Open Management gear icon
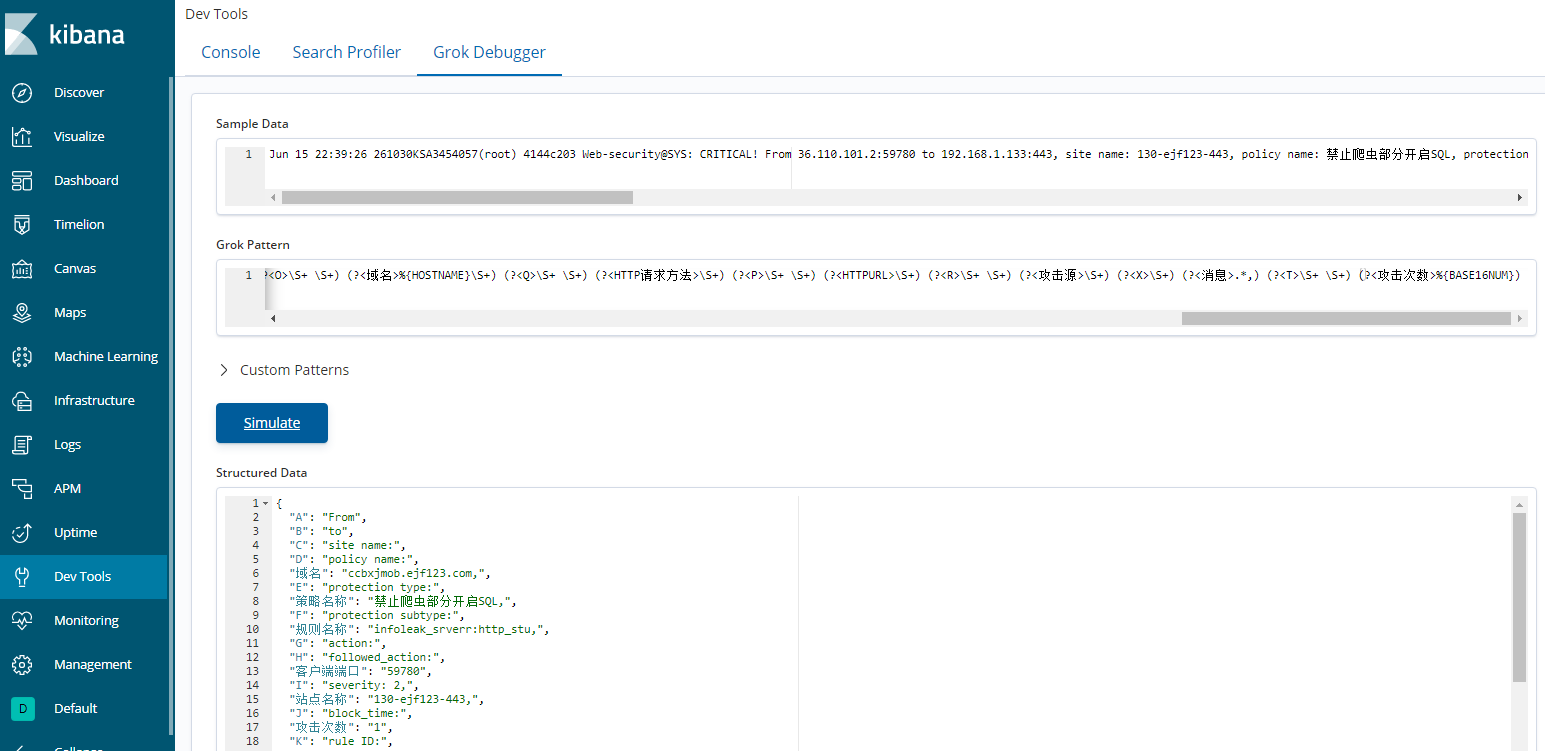The width and height of the screenshot is (1545, 751). pyautogui.click(x=22, y=664)
